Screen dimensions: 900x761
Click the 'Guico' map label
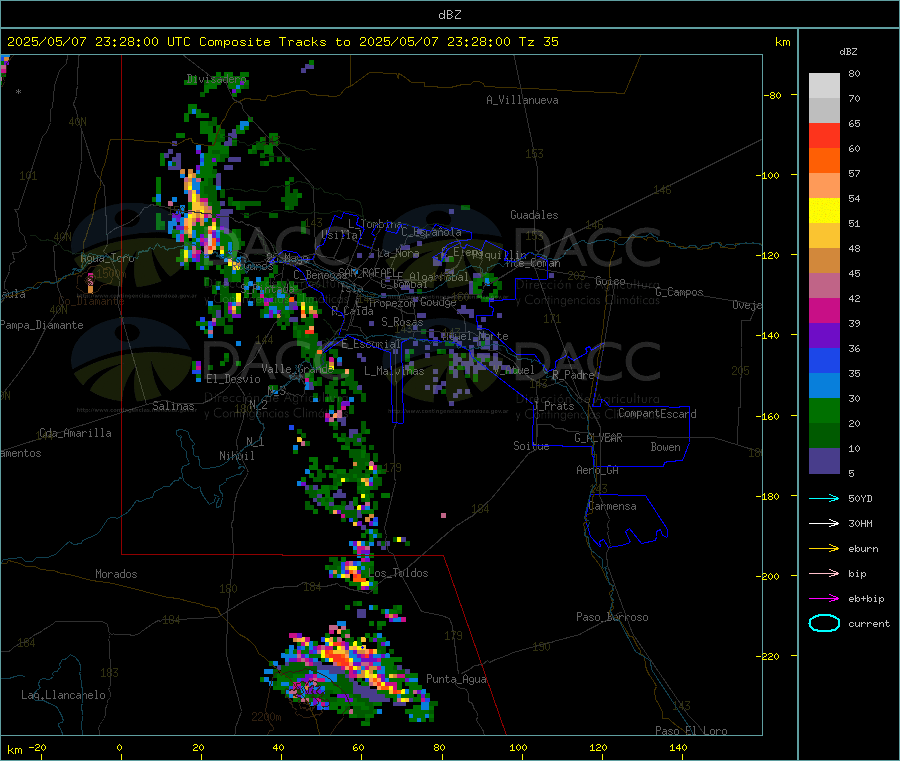click(610, 281)
